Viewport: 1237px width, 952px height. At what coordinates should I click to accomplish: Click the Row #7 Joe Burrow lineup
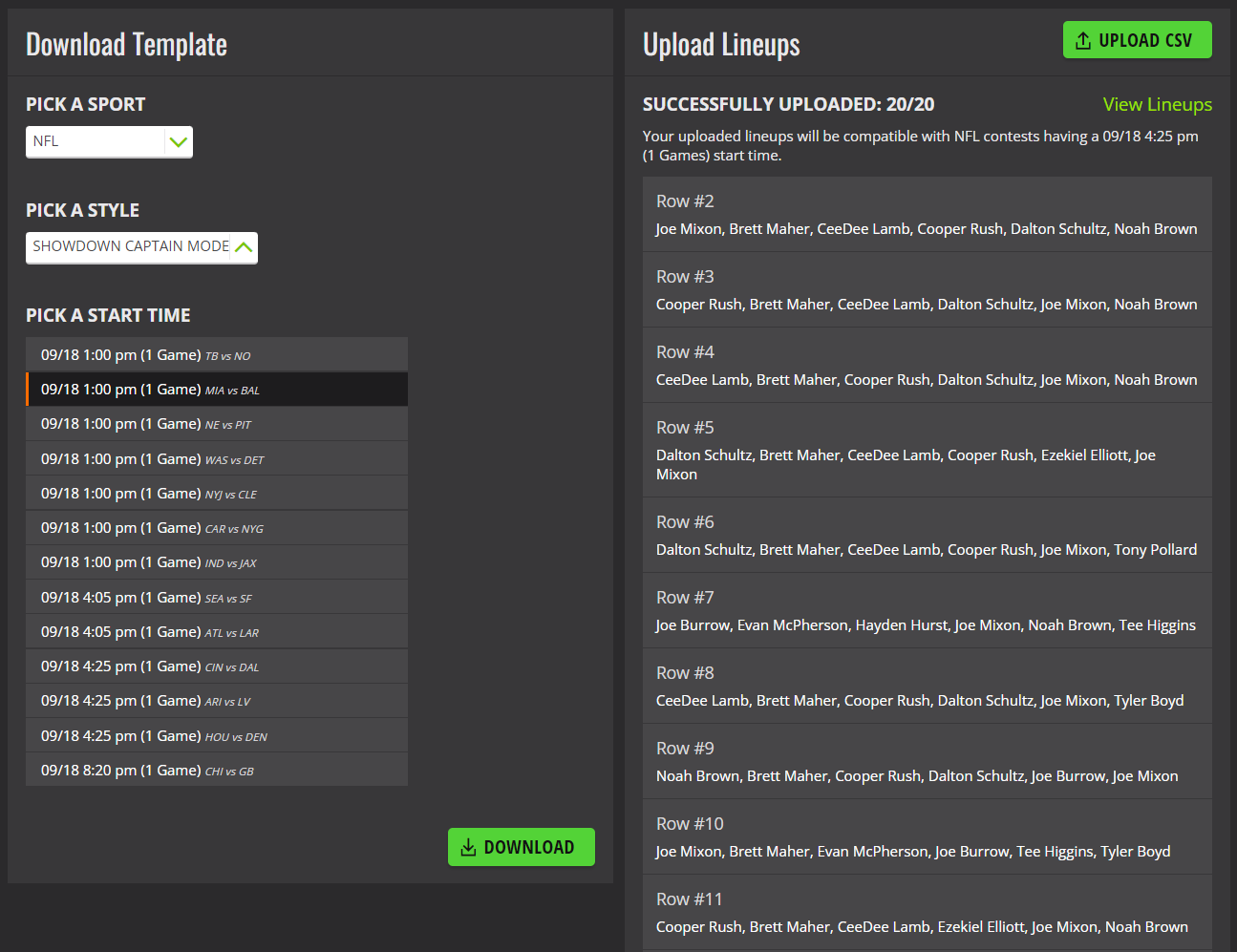(927, 611)
